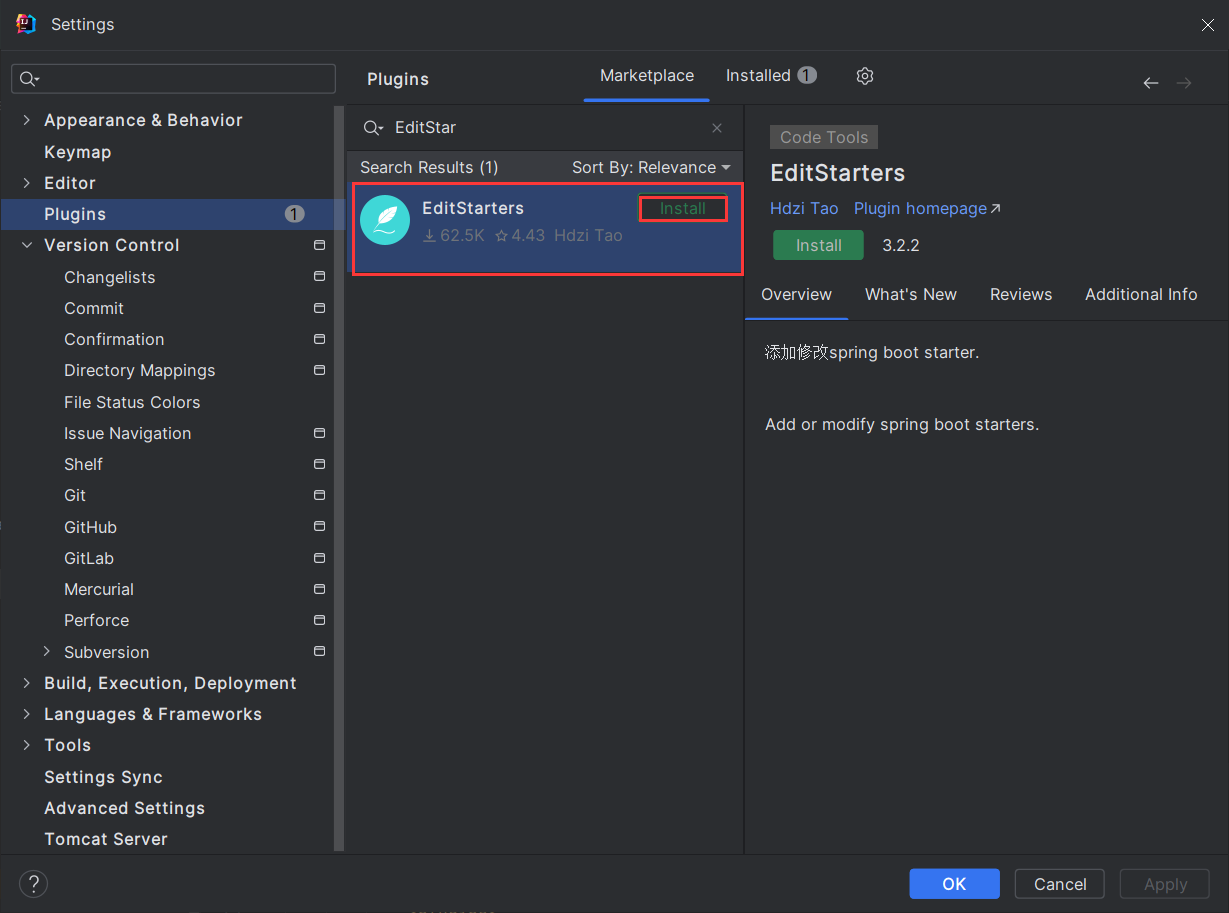Select Plugins in the settings tree
The image size is (1229, 913).
tap(172, 214)
